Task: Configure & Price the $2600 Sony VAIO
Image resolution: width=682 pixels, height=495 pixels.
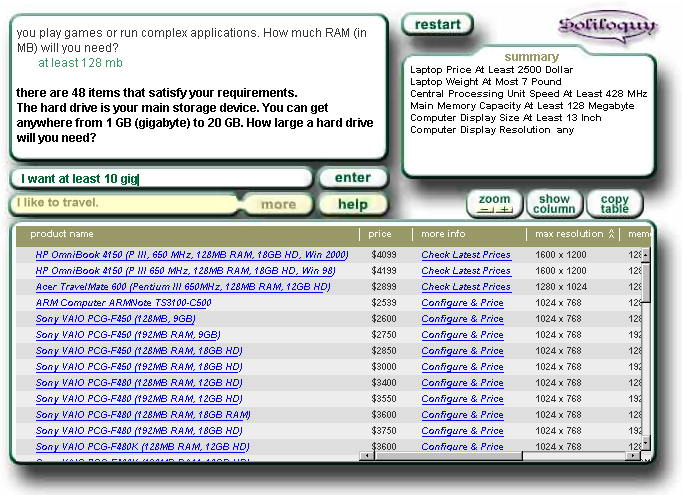Action: point(462,319)
